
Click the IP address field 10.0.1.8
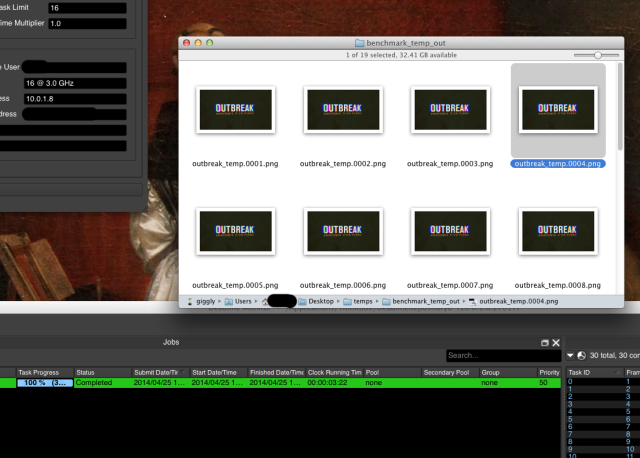pyautogui.click(x=75, y=99)
